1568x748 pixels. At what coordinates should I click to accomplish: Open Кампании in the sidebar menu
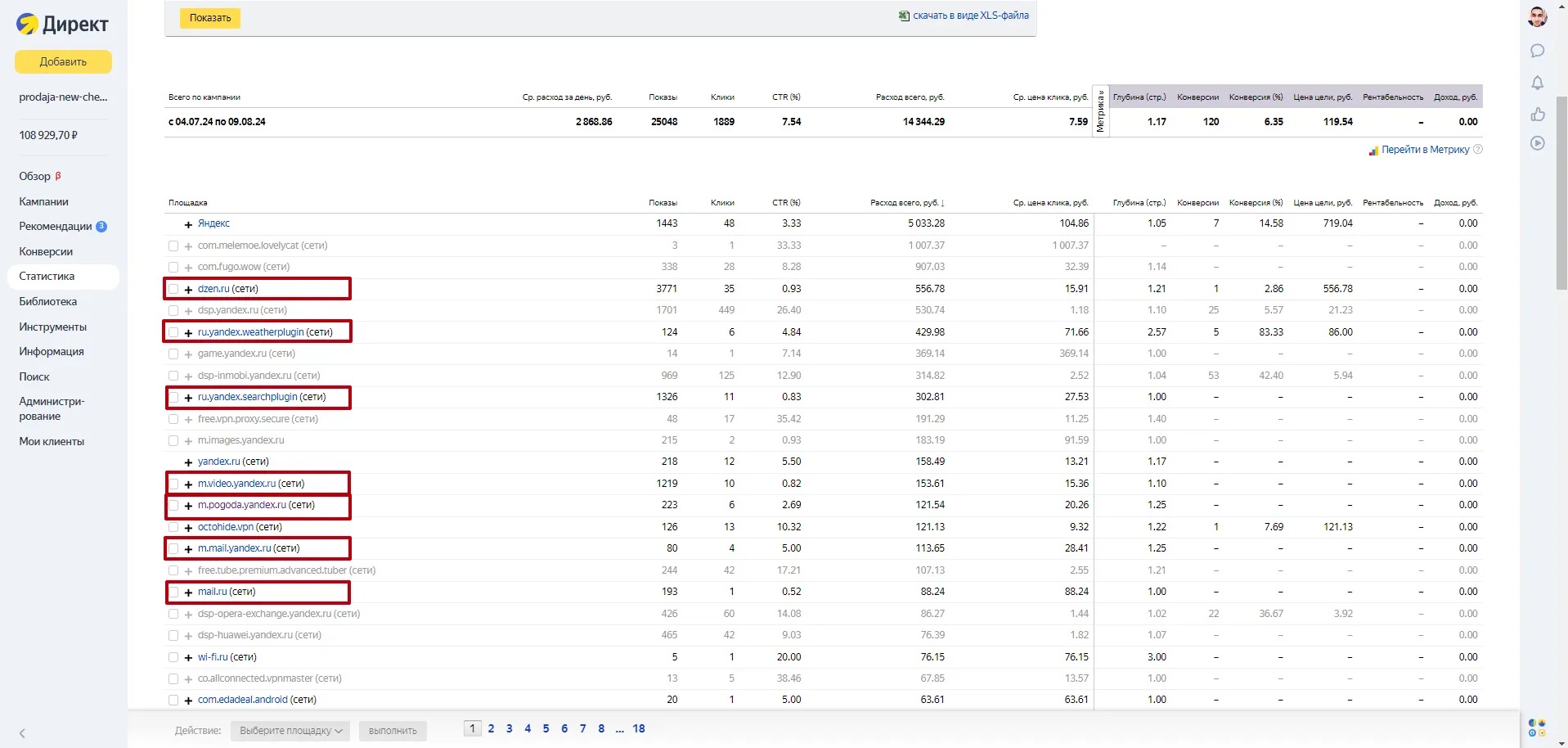click(43, 201)
